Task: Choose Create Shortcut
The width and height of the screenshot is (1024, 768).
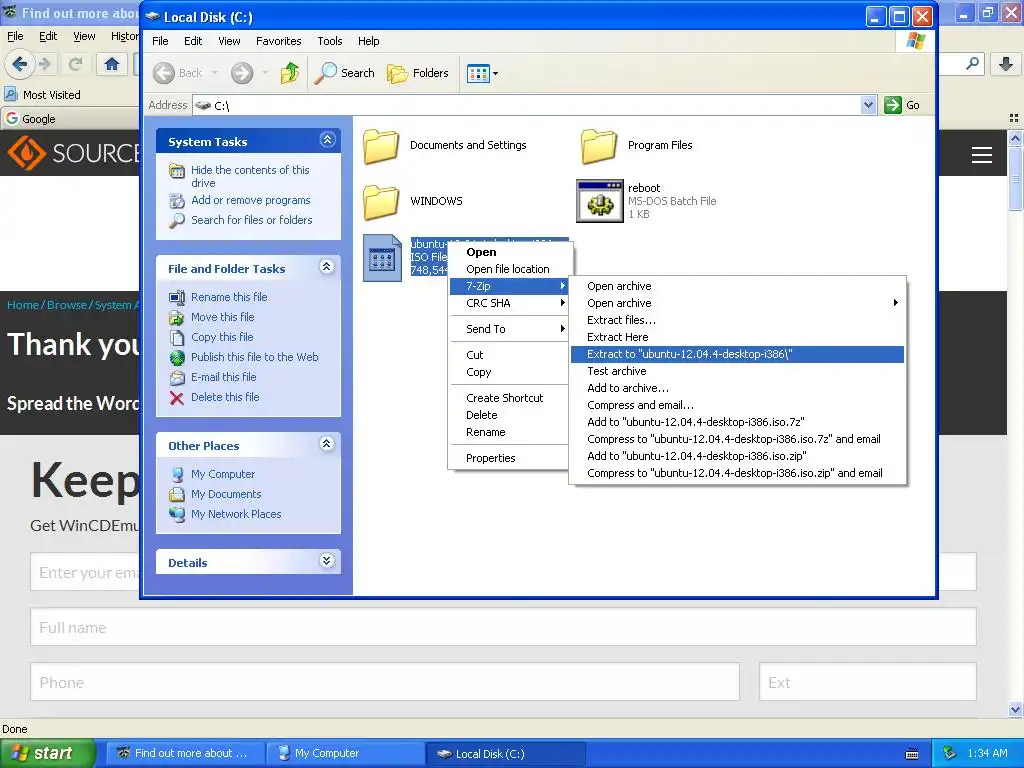Action: 508,398
